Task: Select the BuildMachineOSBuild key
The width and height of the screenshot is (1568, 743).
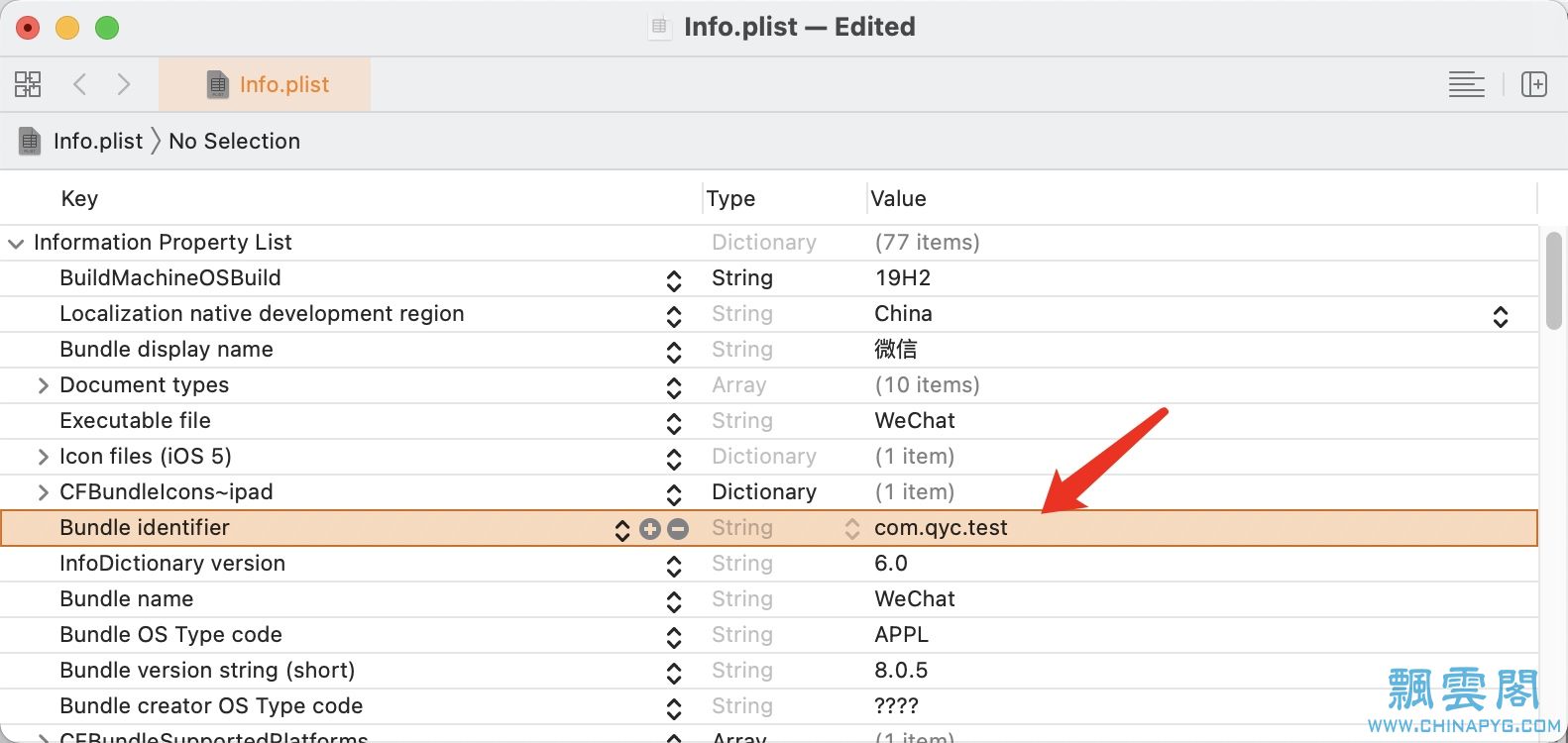Action: pyautogui.click(x=170, y=278)
